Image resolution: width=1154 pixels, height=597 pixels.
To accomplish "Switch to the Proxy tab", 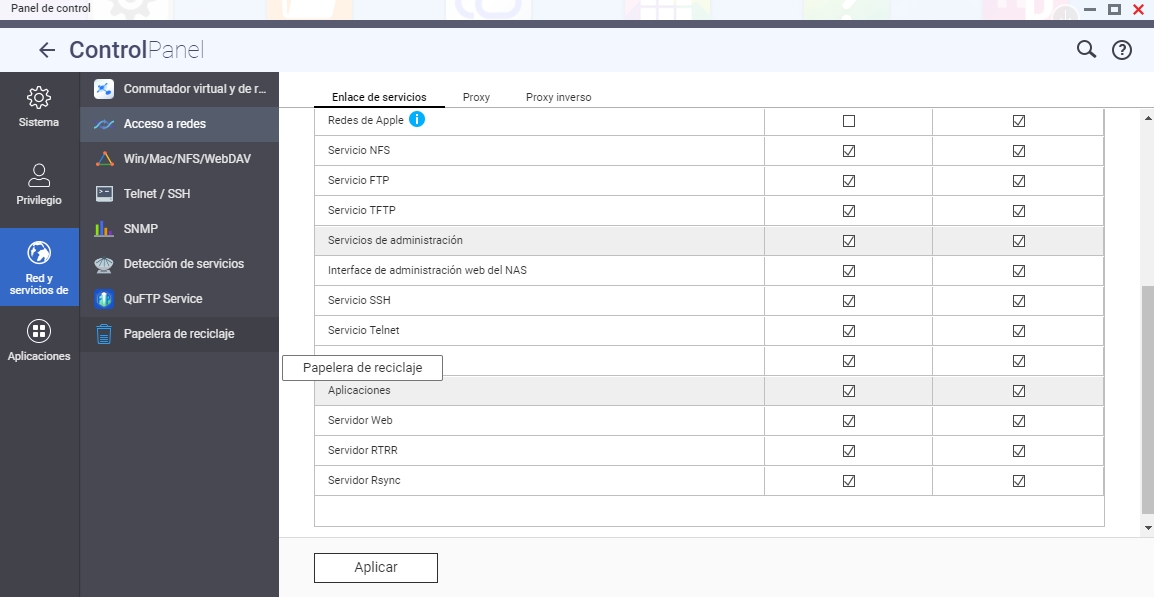I will coord(476,97).
